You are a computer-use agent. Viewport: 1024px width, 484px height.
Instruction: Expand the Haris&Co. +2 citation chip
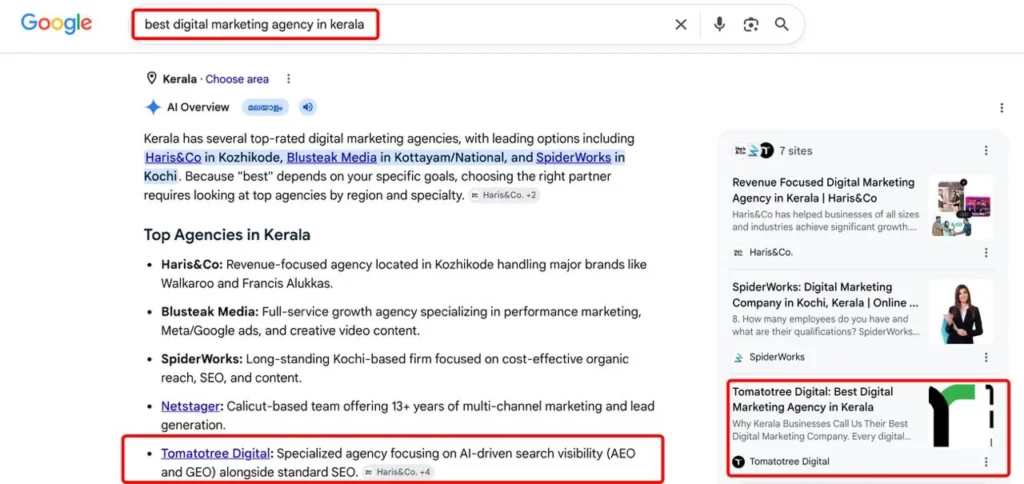504,195
